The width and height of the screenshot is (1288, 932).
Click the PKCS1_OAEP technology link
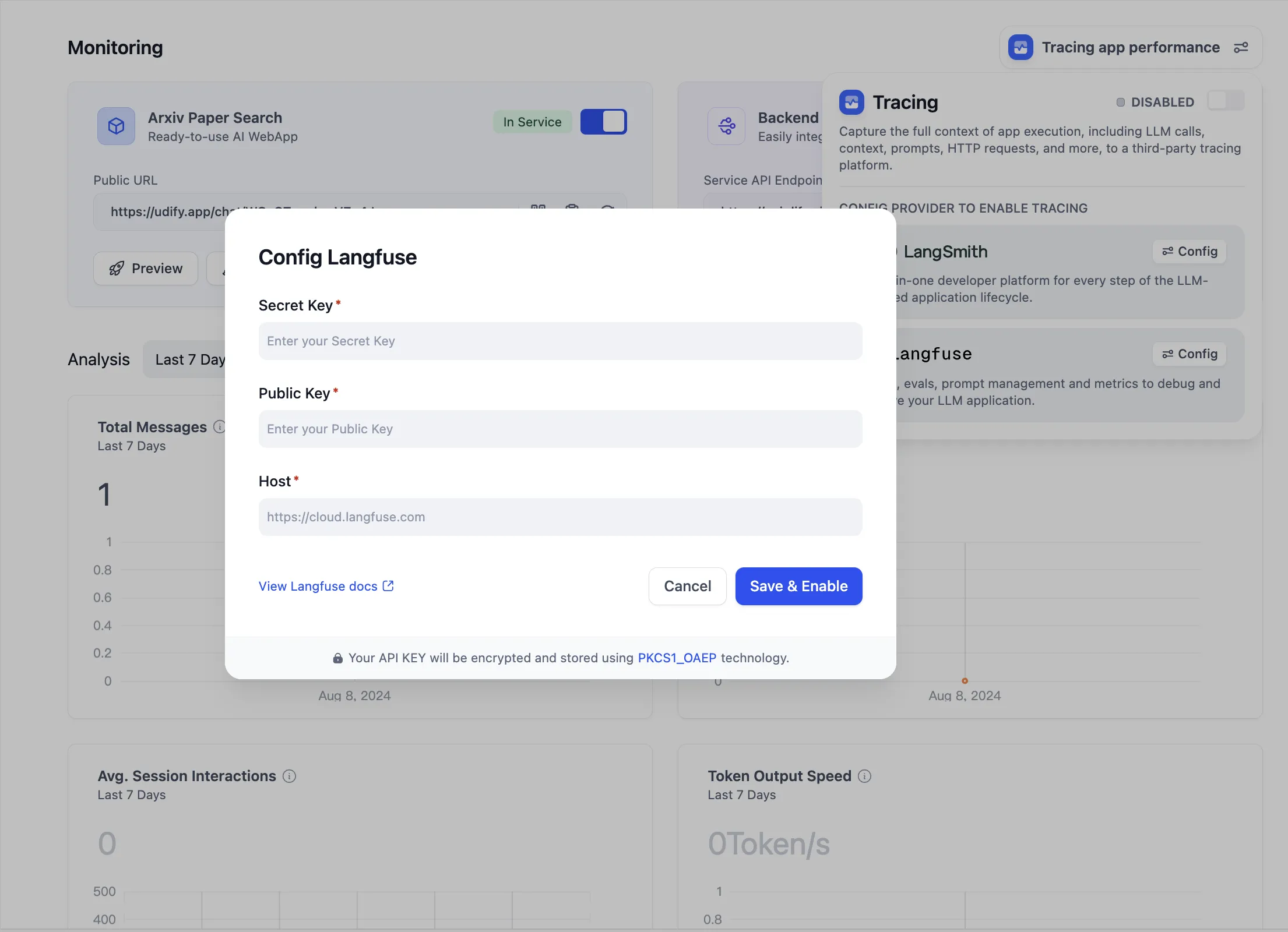click(677, 658)
